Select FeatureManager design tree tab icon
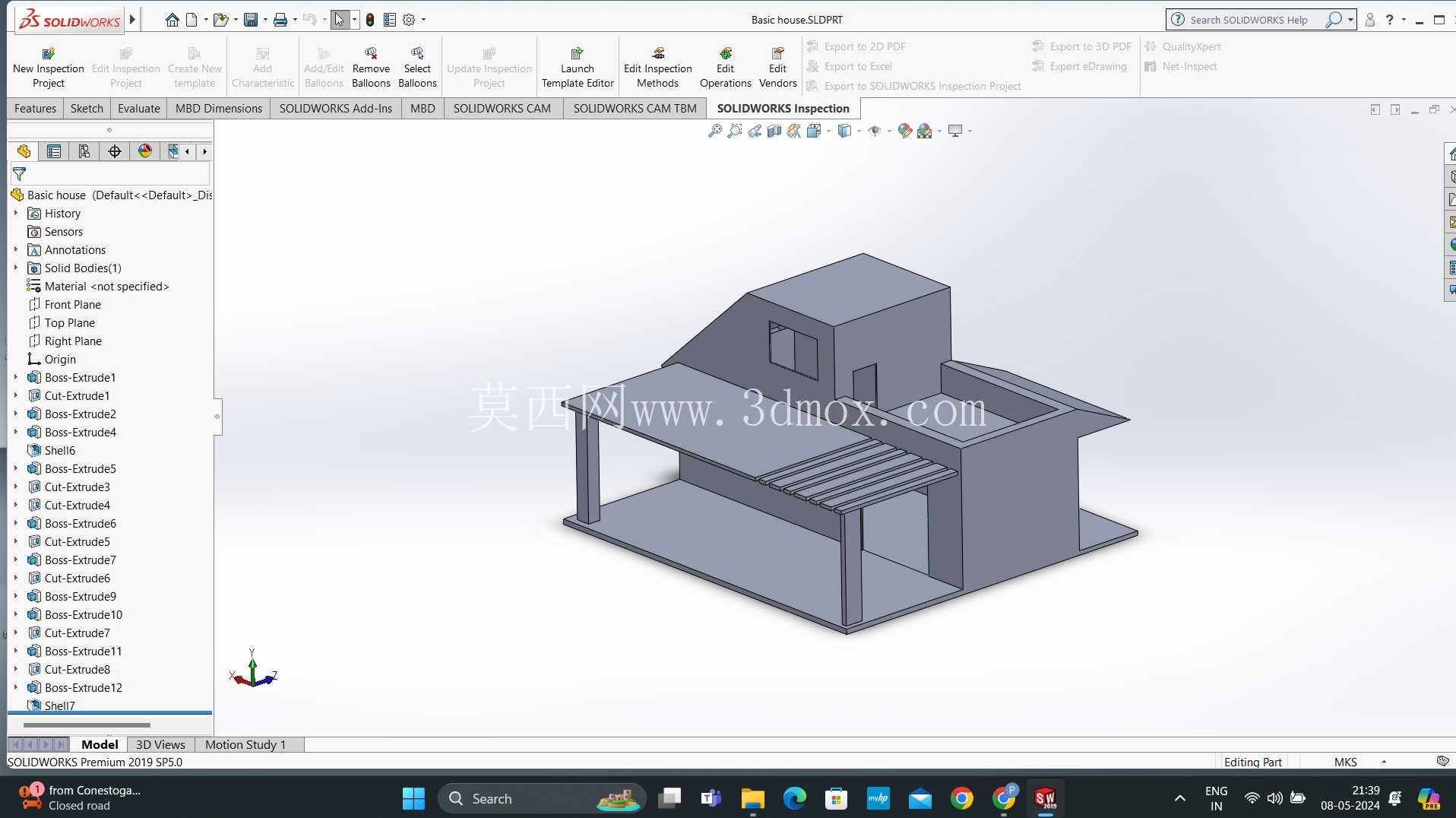Viewport: 1456px width, 818px height. click(24, 151)
